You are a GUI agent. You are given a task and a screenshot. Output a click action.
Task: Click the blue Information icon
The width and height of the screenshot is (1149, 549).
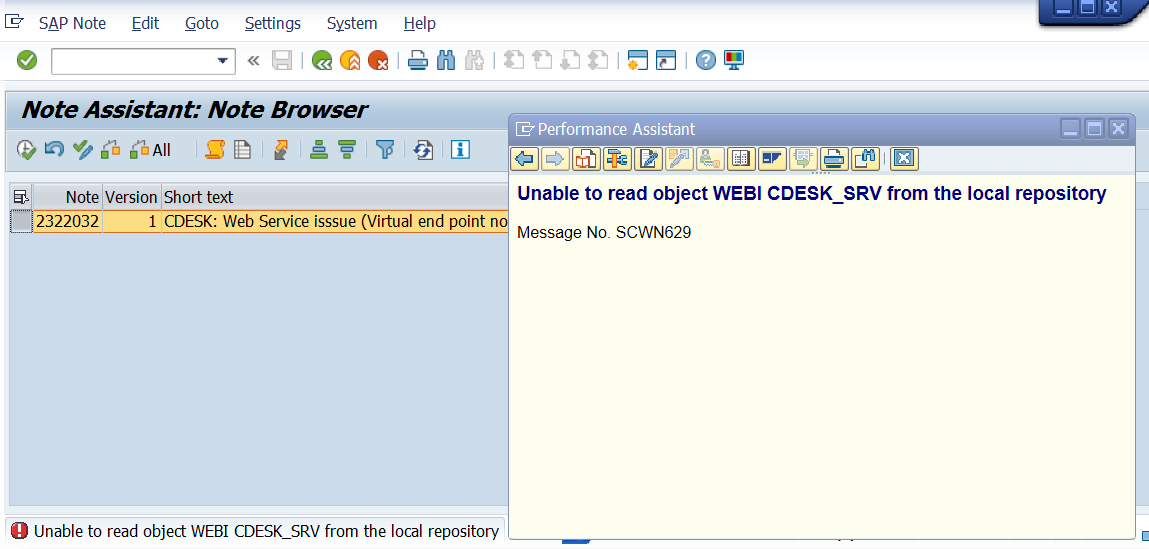pos(460,150)
